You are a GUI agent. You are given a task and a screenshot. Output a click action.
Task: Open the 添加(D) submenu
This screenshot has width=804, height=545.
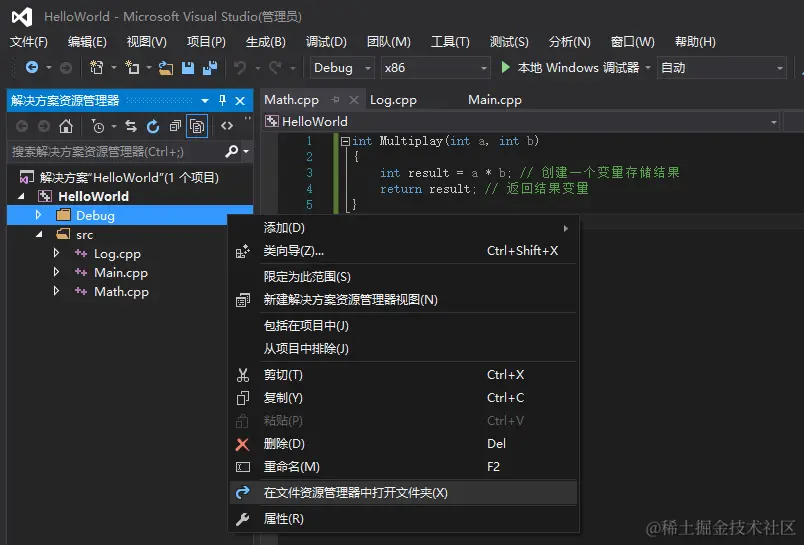(404, 228)
